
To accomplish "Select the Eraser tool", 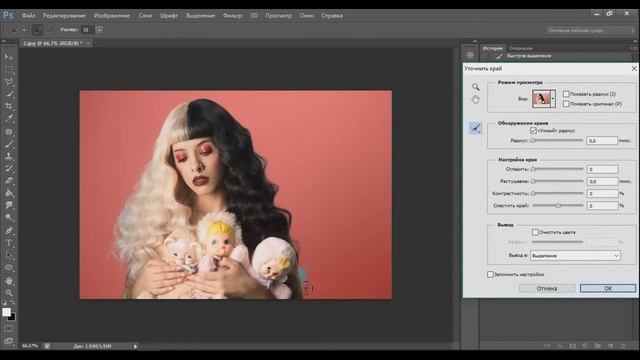I will (x=9, y=181).
